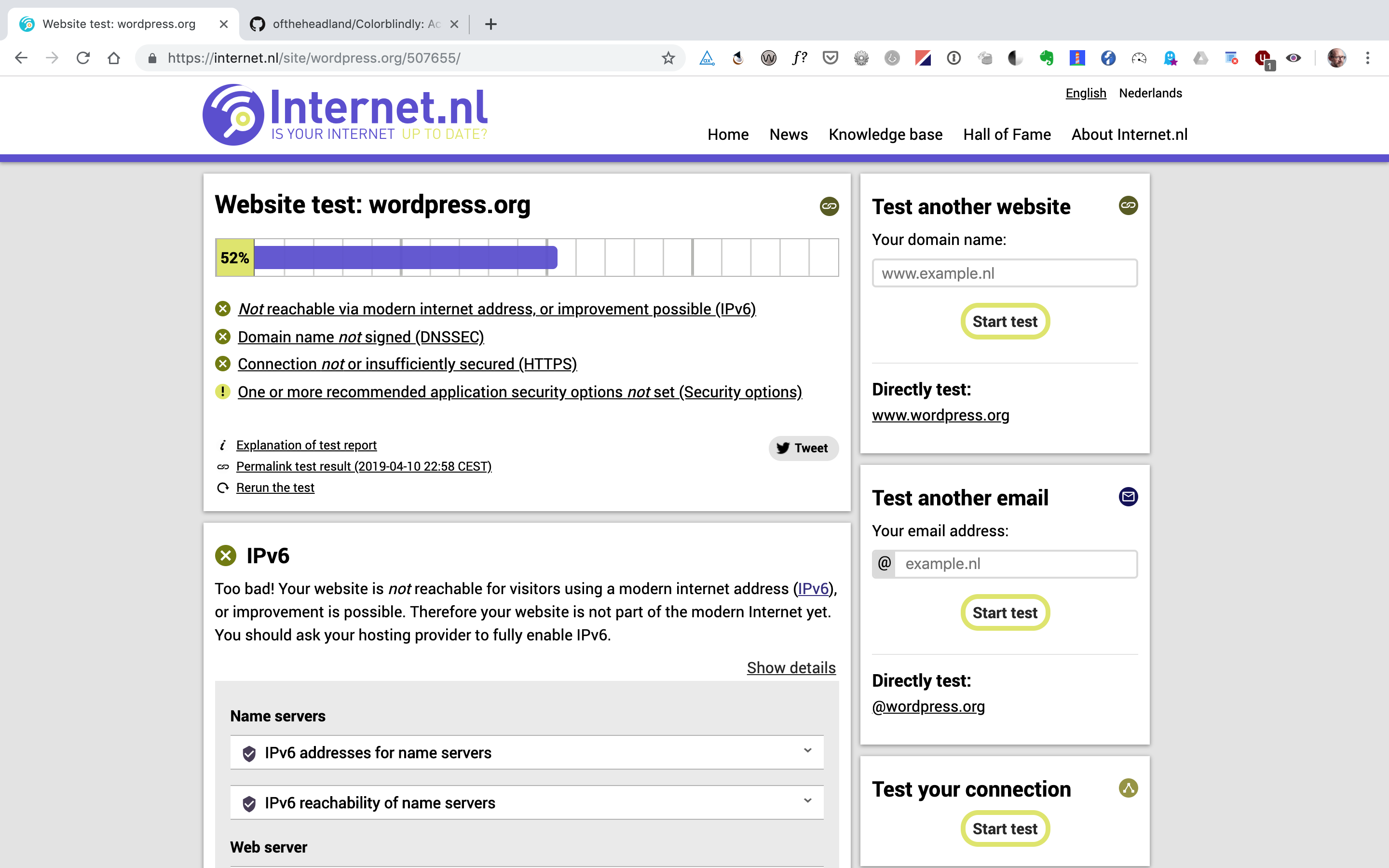Open the WhatFont 'f?' extension

coord(800,58)
